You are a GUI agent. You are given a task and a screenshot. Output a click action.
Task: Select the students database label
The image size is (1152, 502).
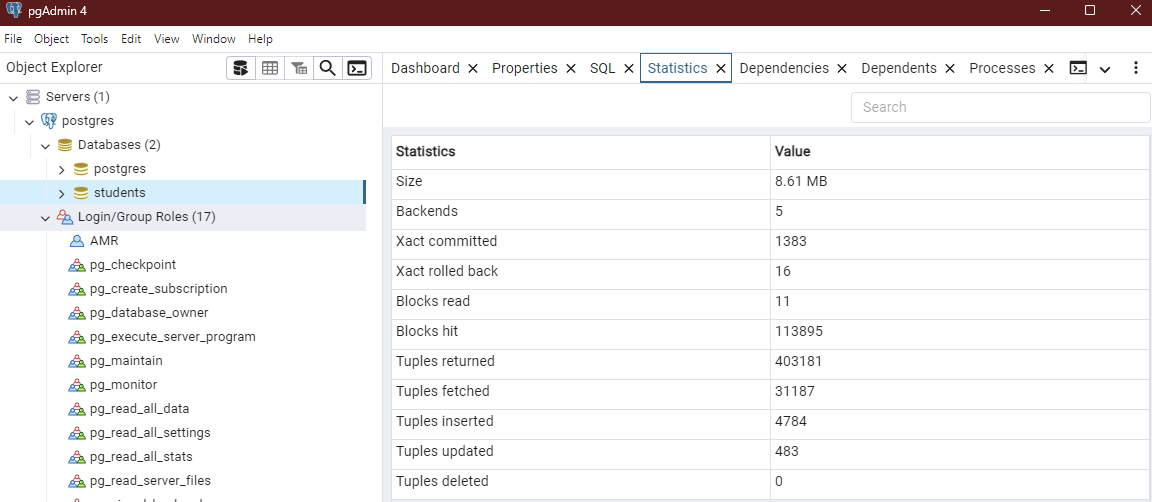tap(120, 193)
